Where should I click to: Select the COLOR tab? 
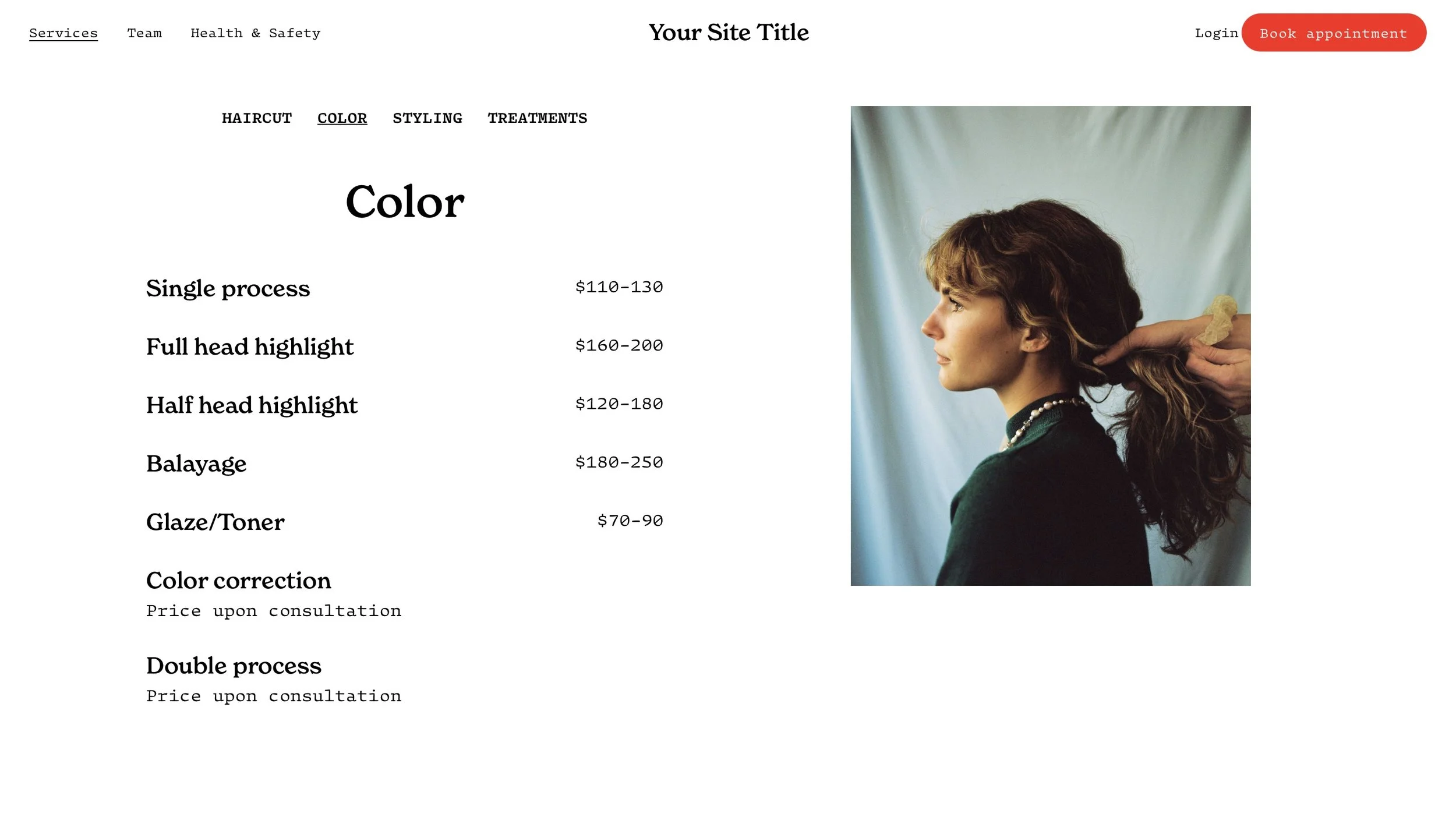click(342, 118)
